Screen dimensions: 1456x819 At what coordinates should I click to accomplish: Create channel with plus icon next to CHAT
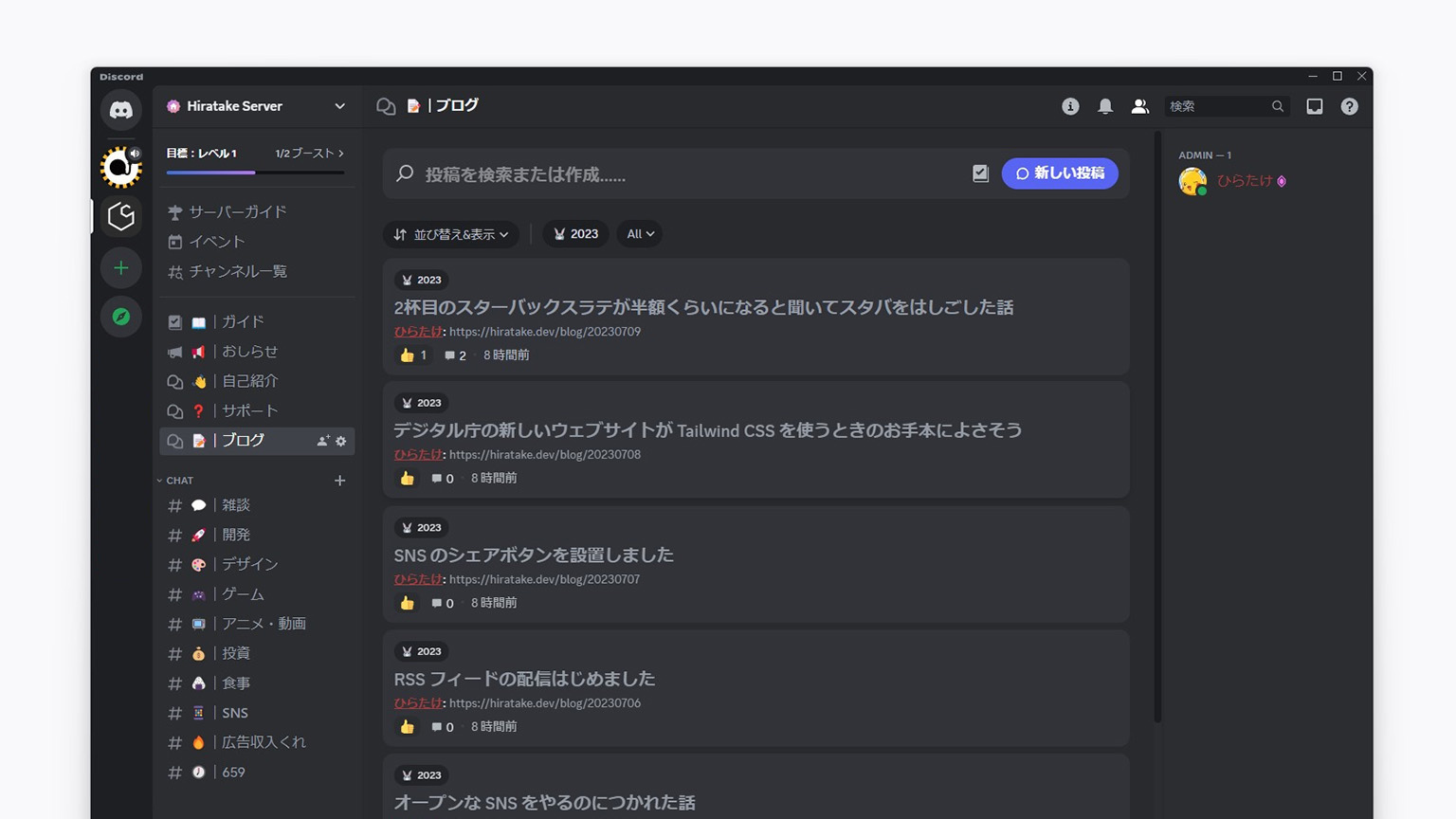339,481
